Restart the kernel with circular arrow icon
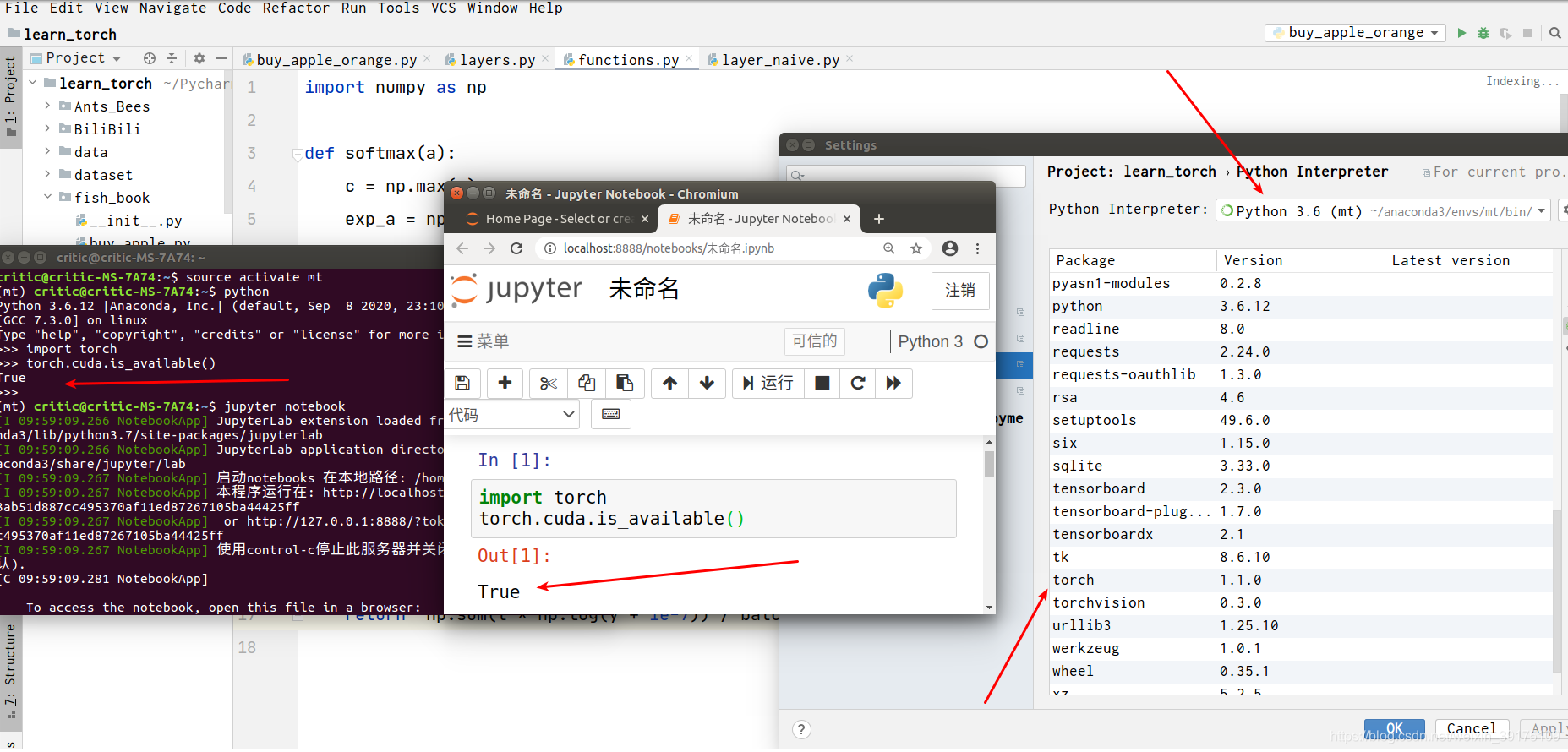Image resolution: width=1568 pixels, height=752 pixels. [x=857, y=383]
